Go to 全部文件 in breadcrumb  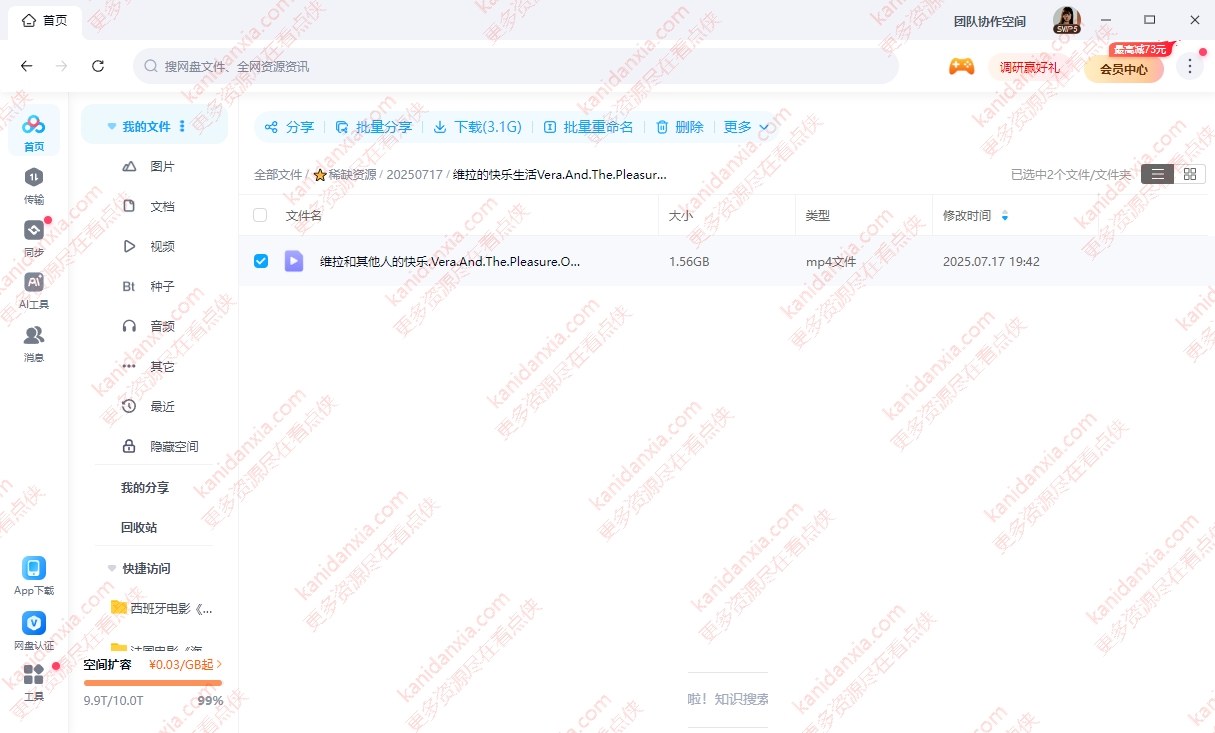pos(278,174)
